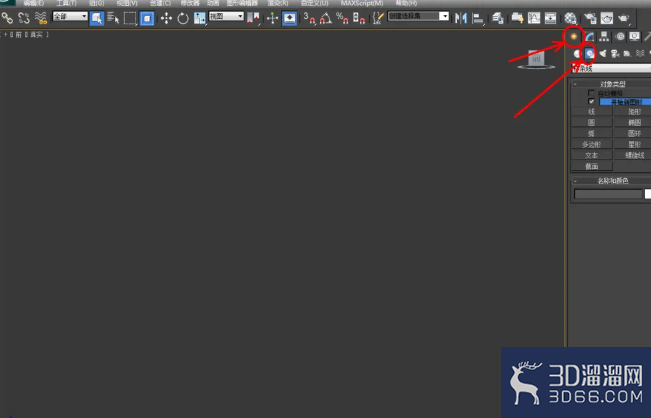651x418 pixels.
Task: Select the Link tool icon
Action: tap(7, 18)
